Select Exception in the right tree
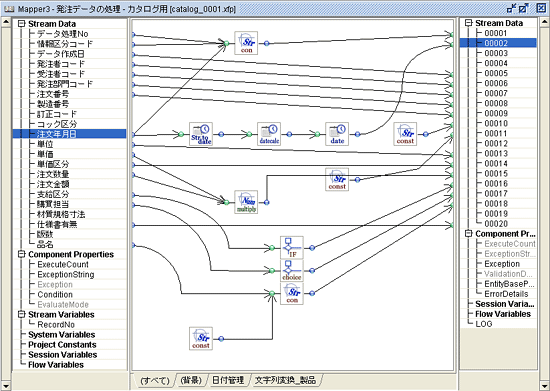Viewport: 550px width, 391px height. click(x=502, y=264)
